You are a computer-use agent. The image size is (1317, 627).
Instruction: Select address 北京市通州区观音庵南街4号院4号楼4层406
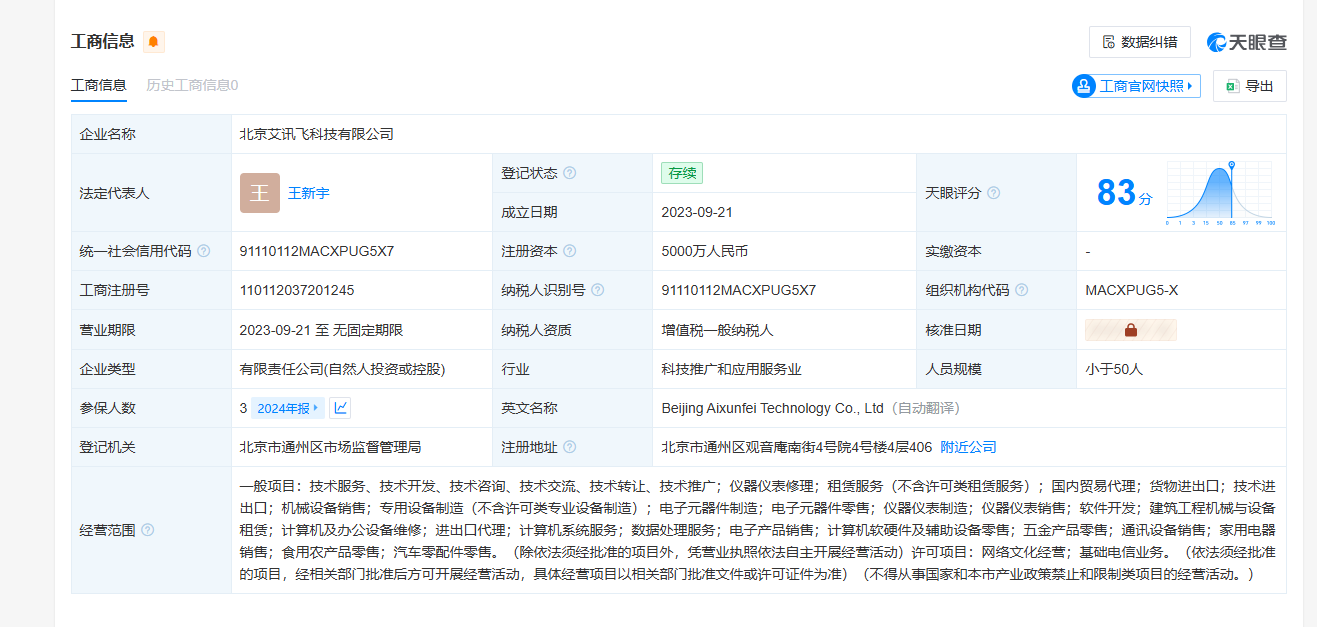click(x=797, y=447)
